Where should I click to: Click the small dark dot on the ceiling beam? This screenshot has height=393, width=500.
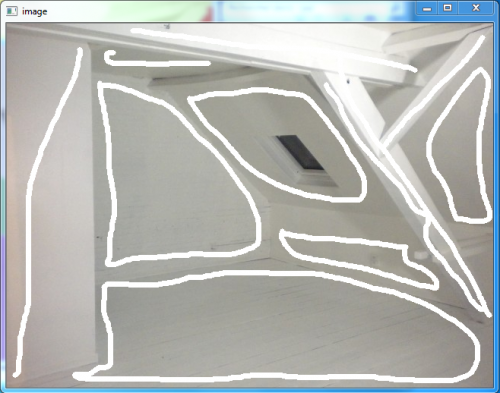click(348, 81)
